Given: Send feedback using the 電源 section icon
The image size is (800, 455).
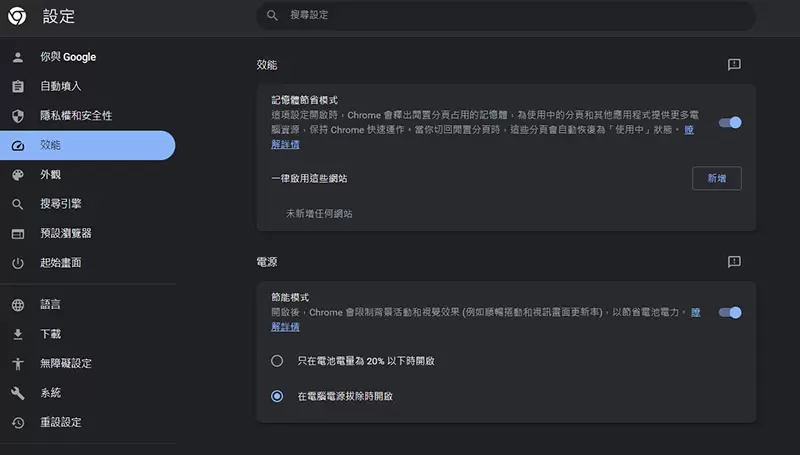Looking at the screenshot, I should click(734, 262).
